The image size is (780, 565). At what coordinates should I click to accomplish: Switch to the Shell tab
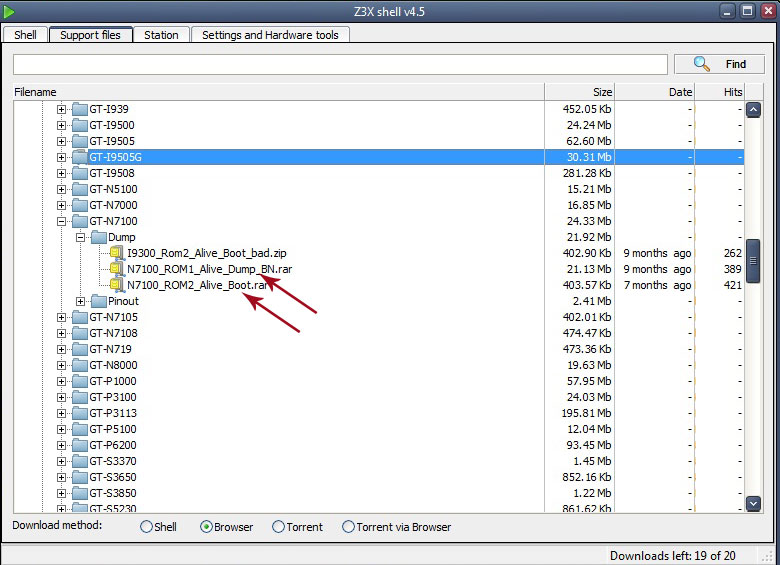[25, 35]
